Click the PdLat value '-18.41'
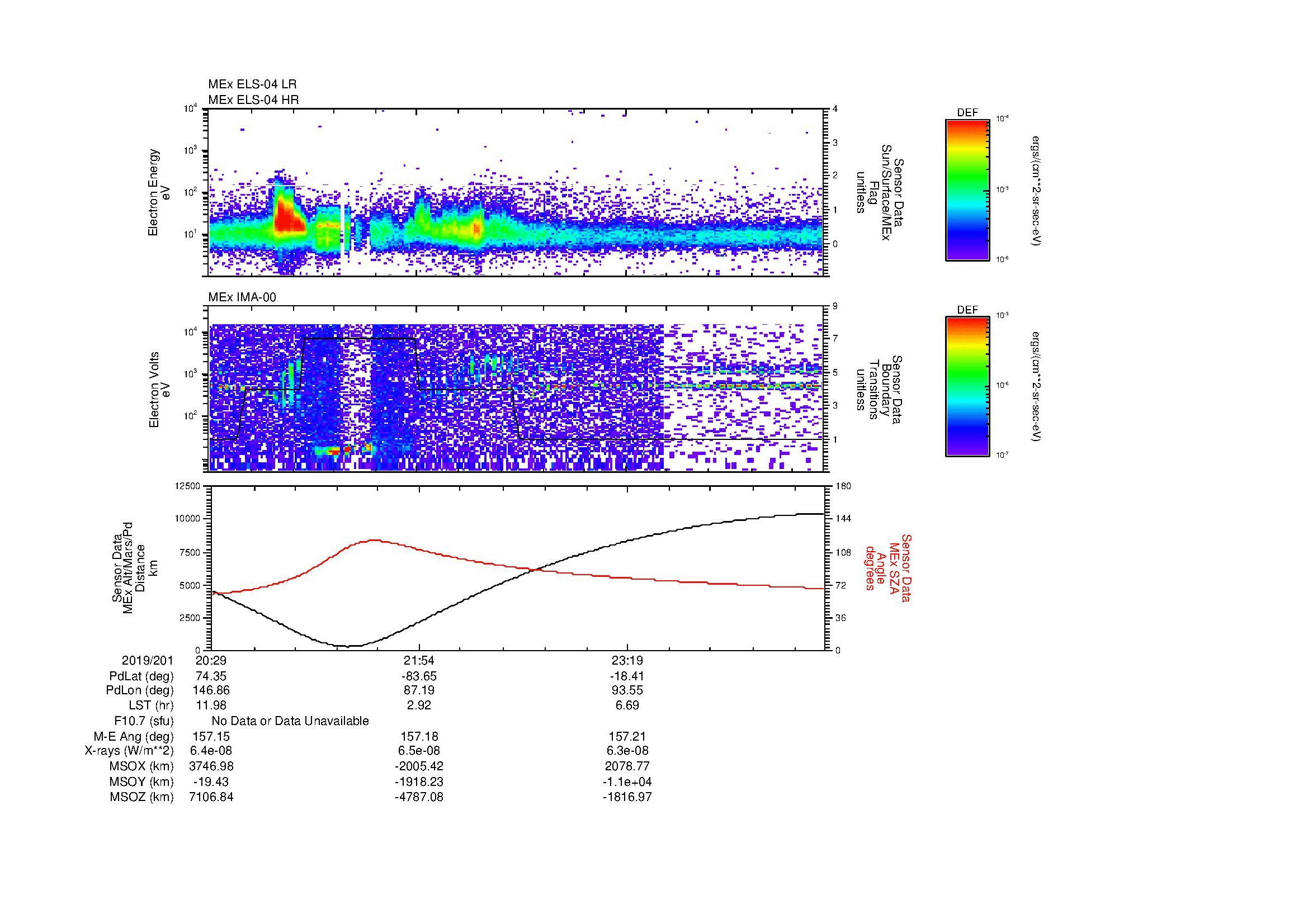Viewport: 1308px width, 924px height. 627,676
